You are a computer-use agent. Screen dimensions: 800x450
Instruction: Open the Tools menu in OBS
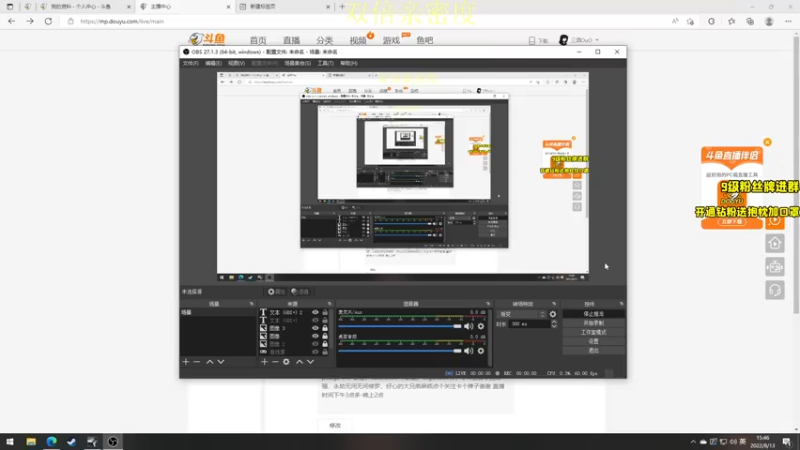pos(325,63)
